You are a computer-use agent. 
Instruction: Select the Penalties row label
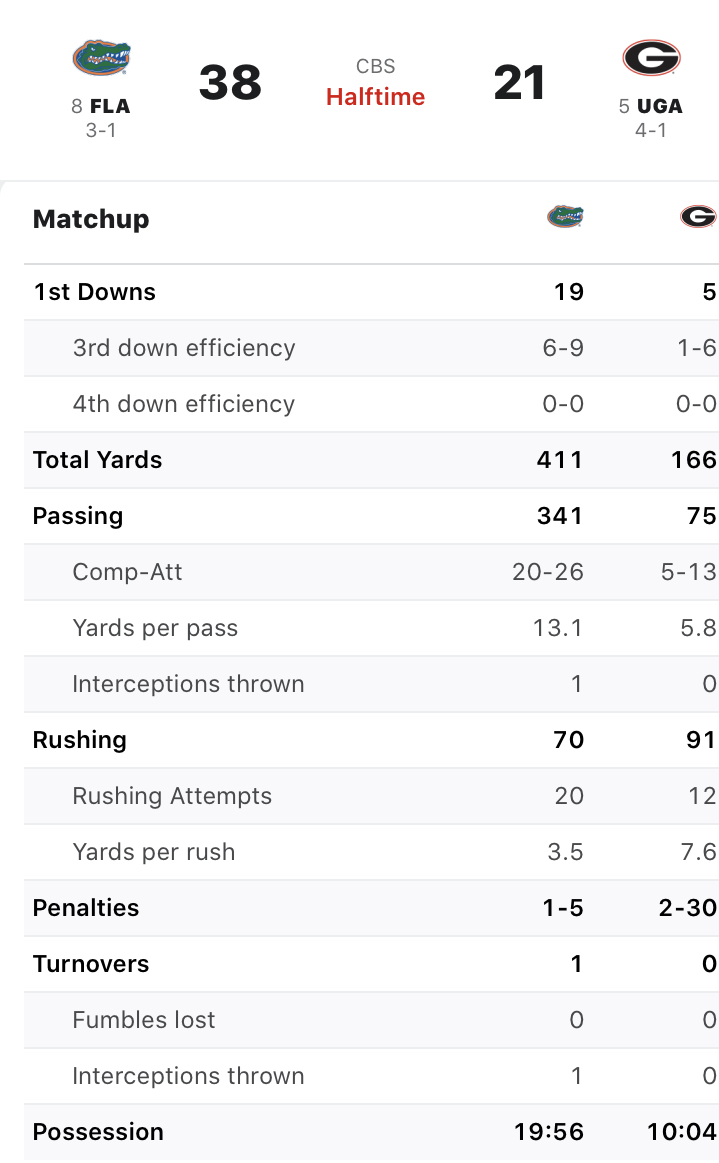point(86,908)
